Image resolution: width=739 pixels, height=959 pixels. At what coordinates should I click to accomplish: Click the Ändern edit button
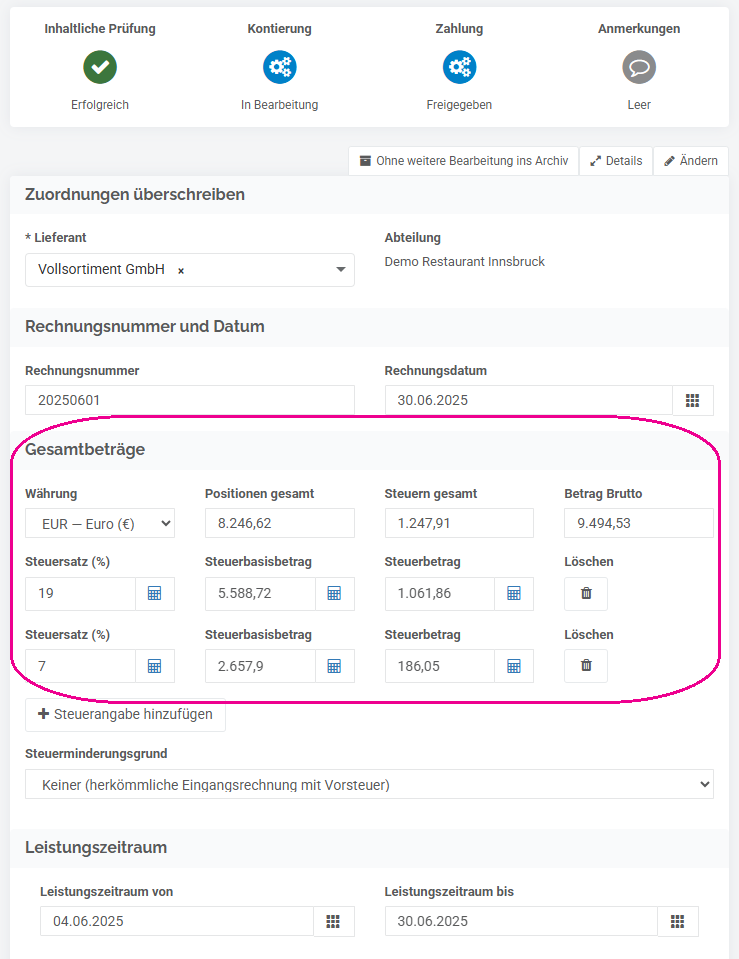[691, 161]
